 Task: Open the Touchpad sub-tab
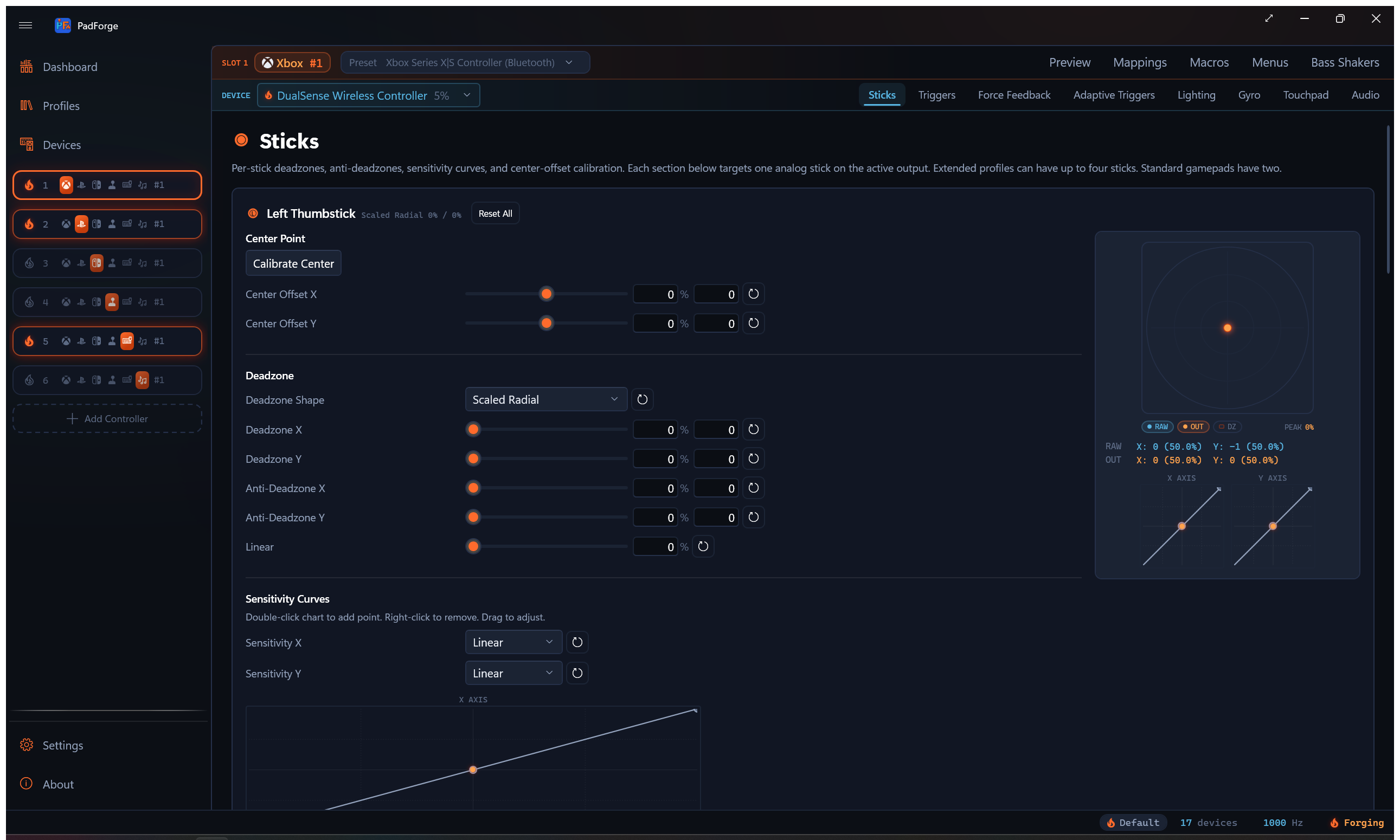(1306, 95)
